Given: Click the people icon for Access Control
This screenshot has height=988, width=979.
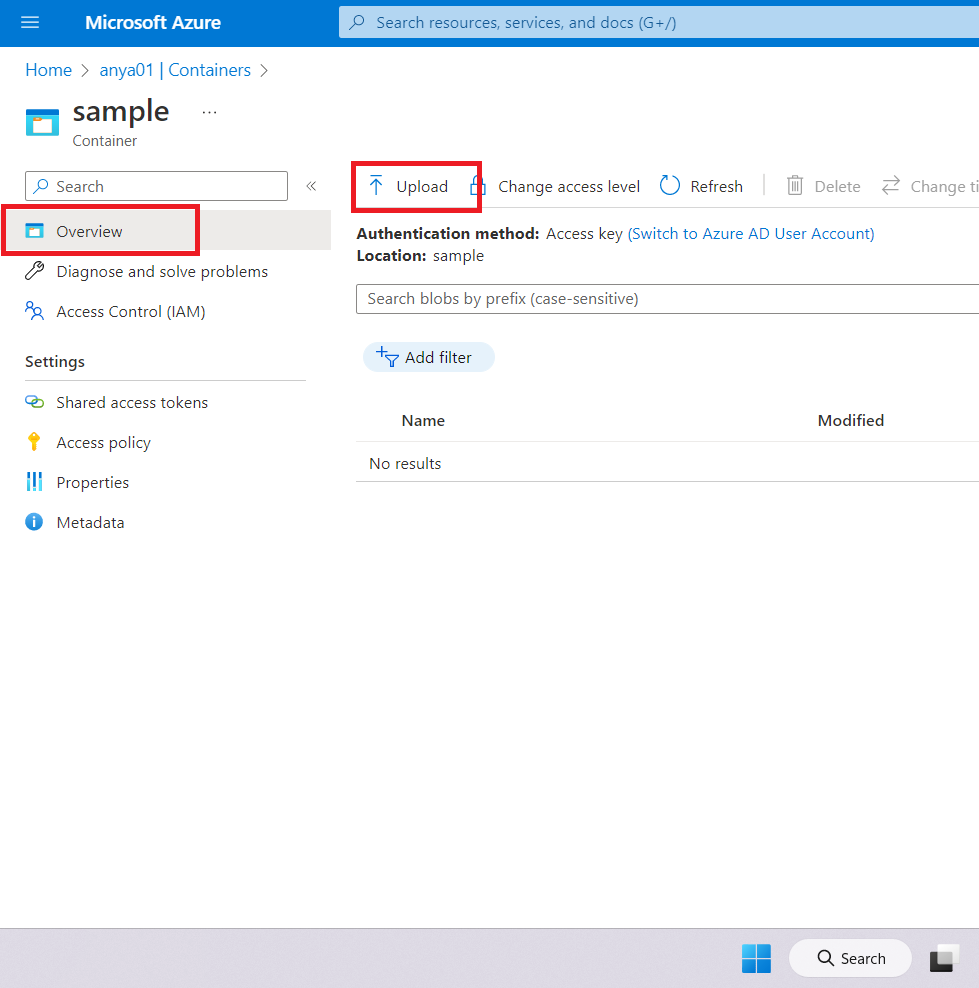Looking at the screenshot, I should pyautogui.click(x=35, y=311).
